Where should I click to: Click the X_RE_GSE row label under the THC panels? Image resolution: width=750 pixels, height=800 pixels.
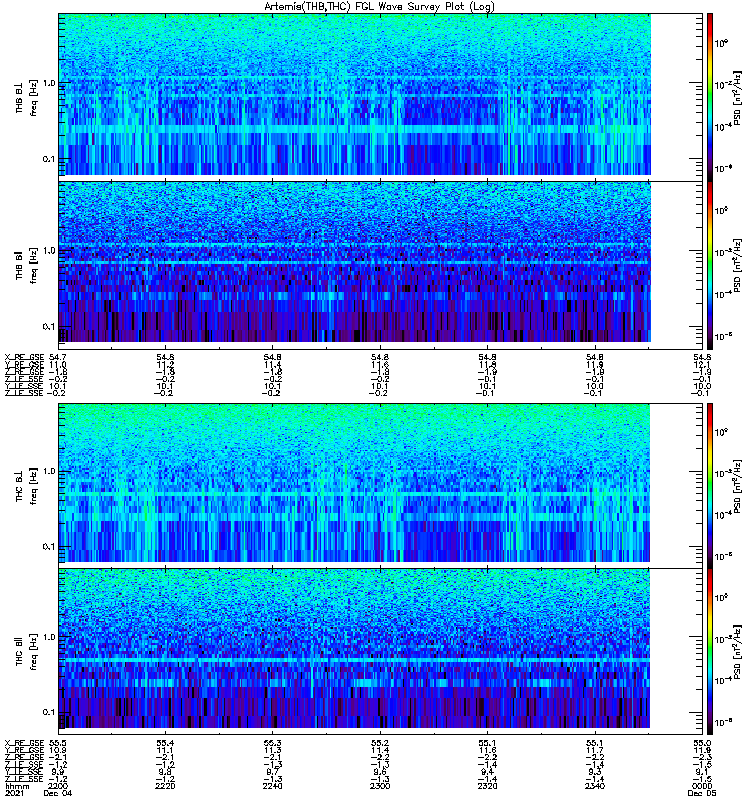point(24,743)
